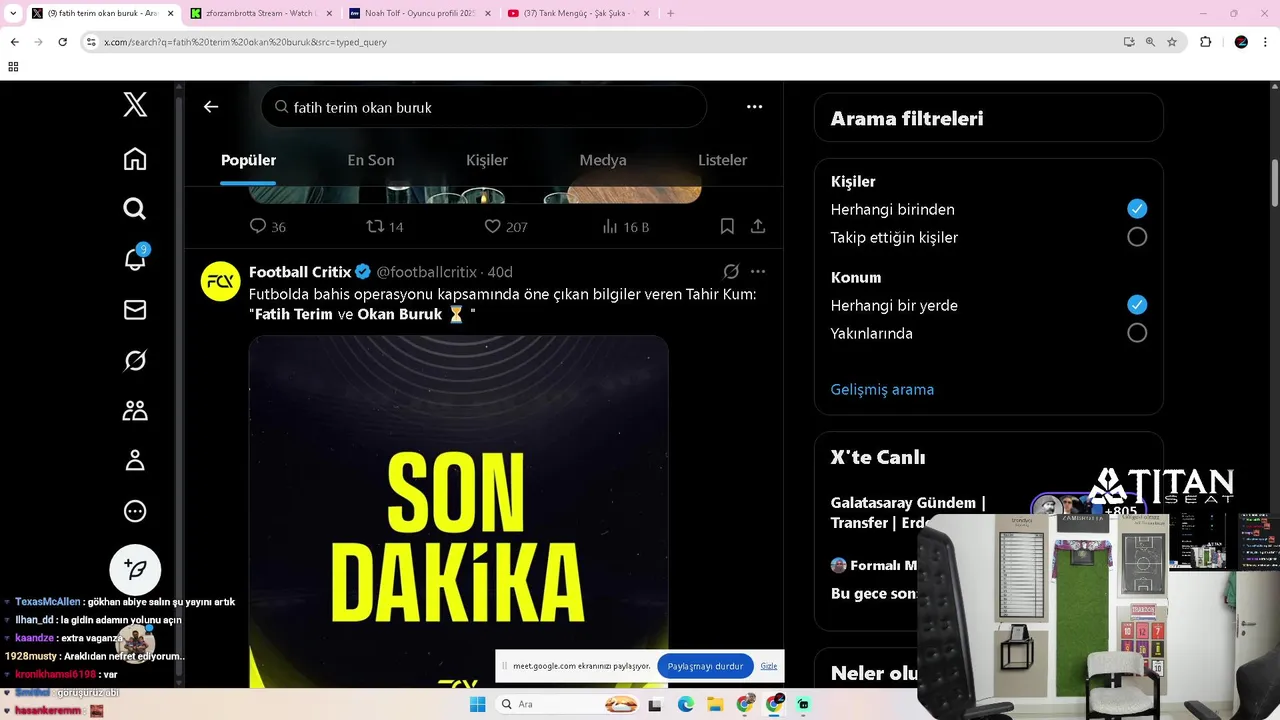This screenshot has height=720, width=1280.
Task: Go back with Chrome's back arrow
Action: point(14,42)
